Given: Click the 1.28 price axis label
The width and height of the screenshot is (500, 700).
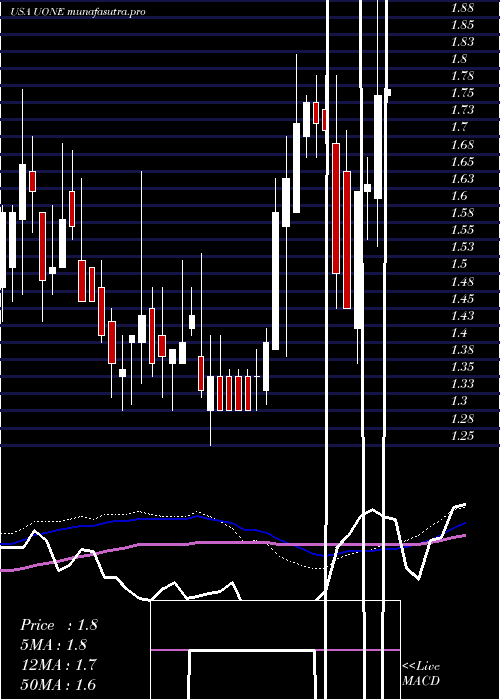Looking at the screenshot, I should [462, 419].
